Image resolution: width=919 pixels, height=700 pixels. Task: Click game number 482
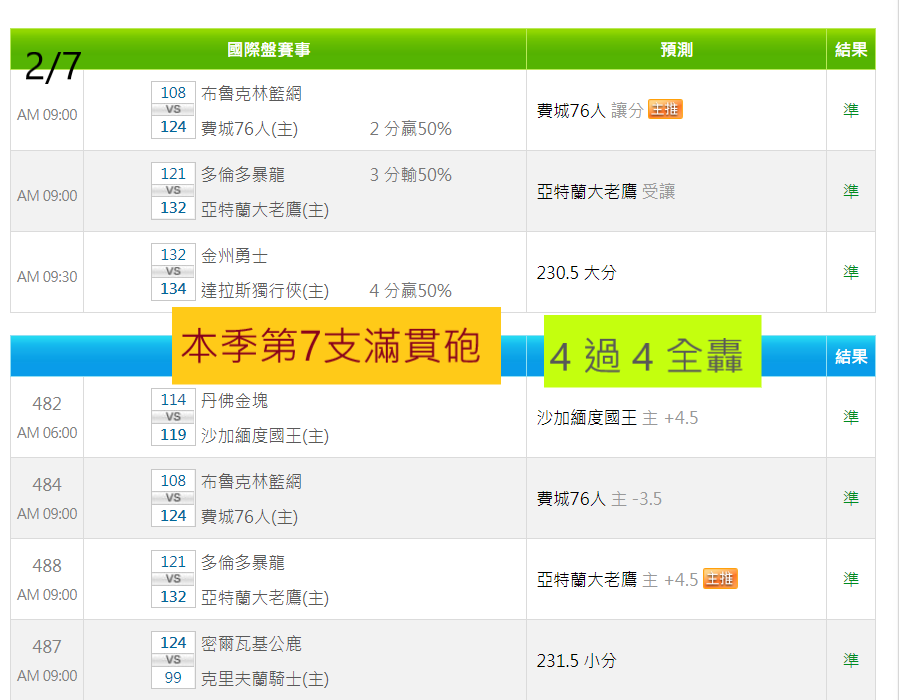pos(47,403)
